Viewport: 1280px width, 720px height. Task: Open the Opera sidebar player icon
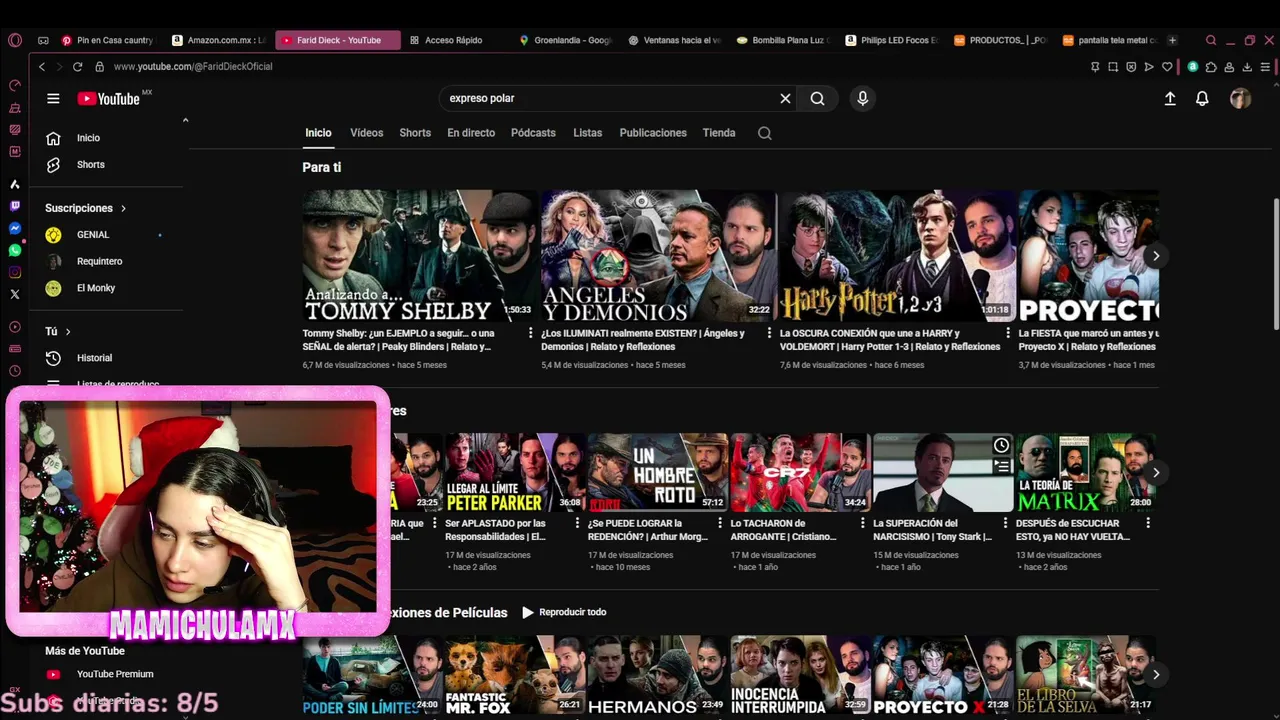pyautogui.click(x=14, y=327)
